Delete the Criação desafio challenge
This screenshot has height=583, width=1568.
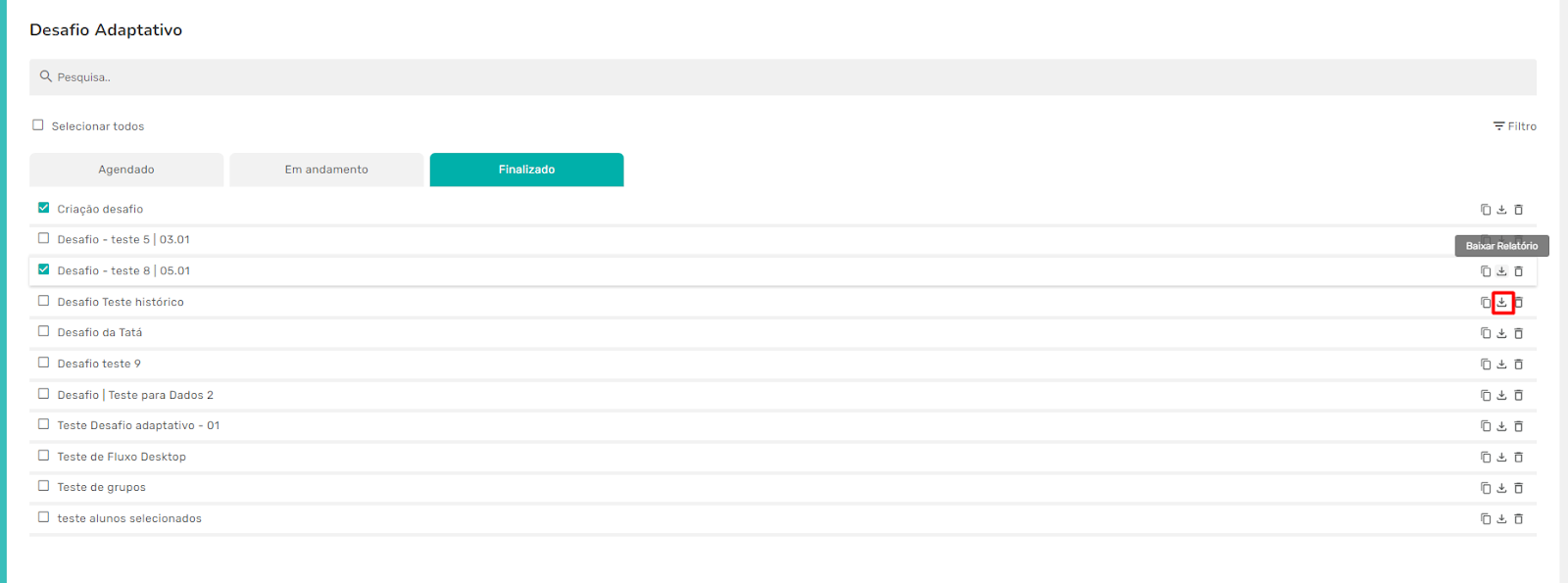click(1519, 210)
